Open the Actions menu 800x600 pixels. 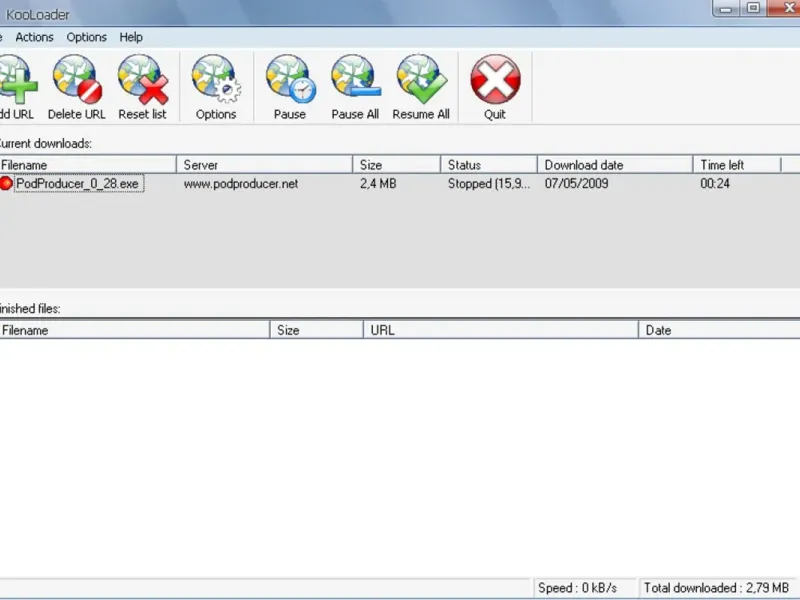(34, 37)
